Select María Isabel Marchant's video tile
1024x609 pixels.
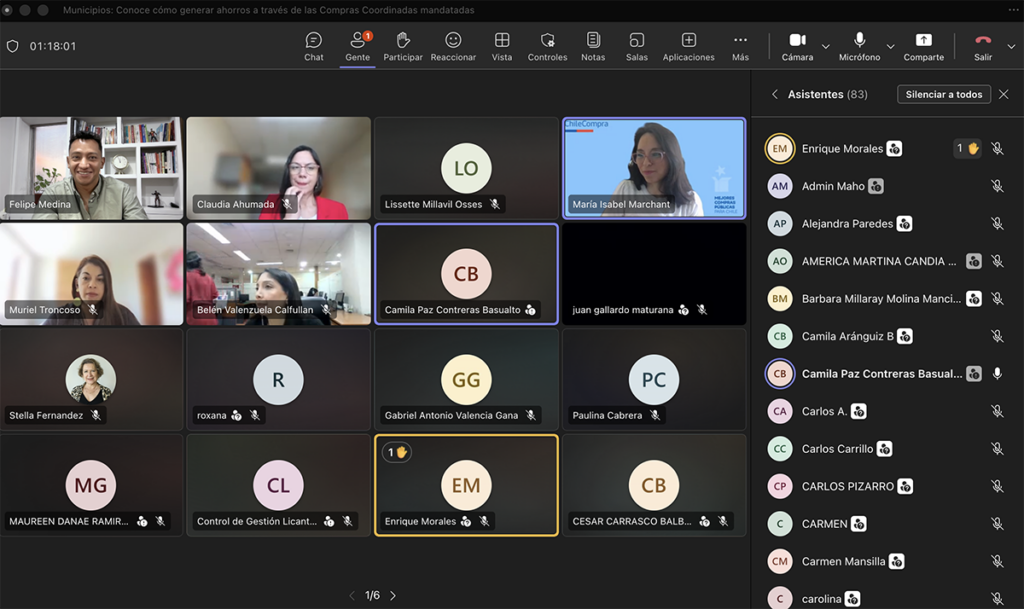(x=654, y=167)
